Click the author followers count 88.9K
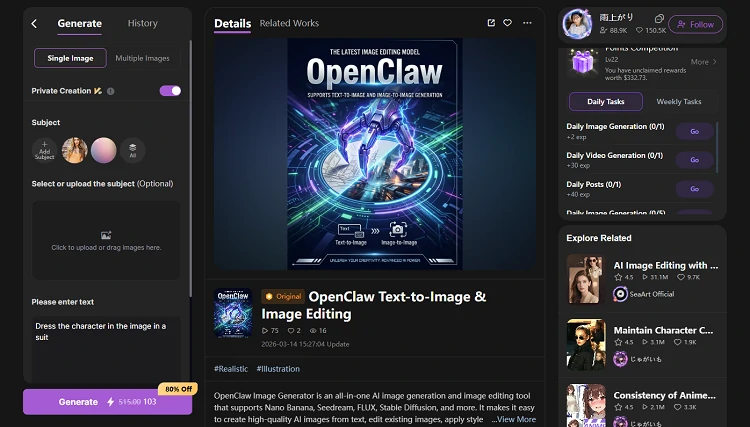Screen dimensions: 750x427 (614, 30)
